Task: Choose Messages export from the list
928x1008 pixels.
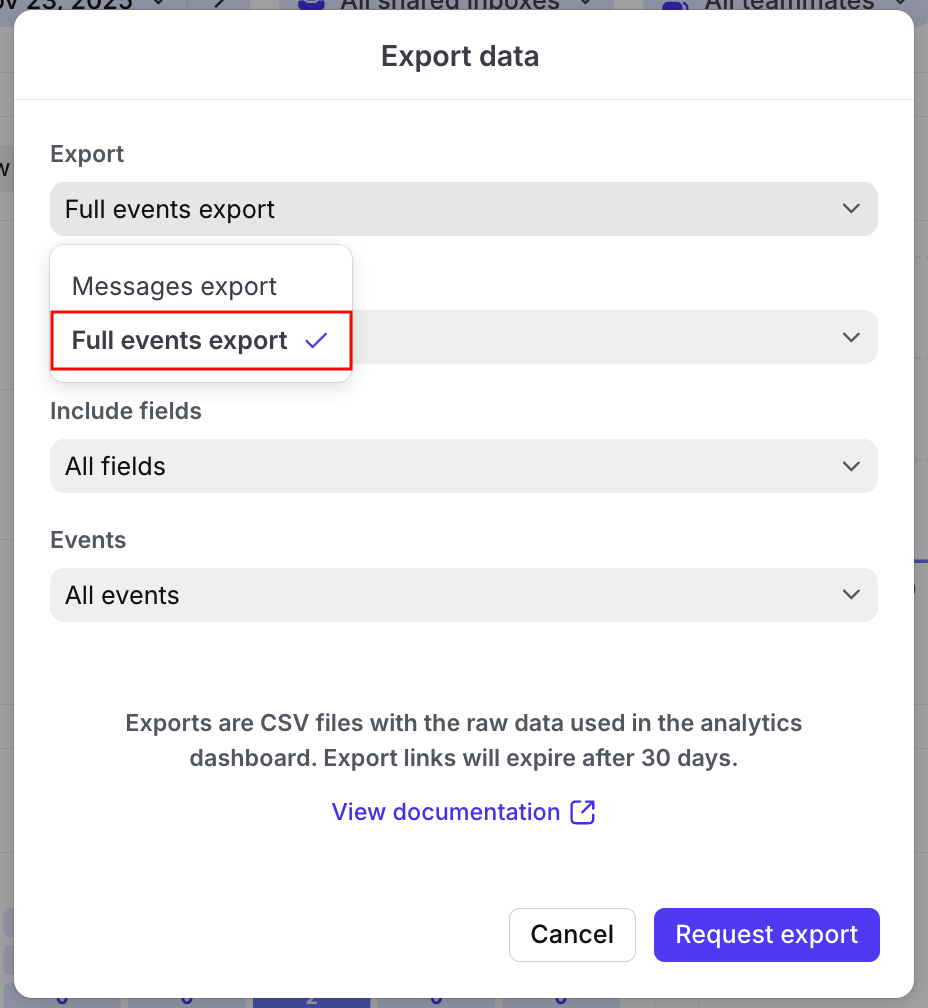Action: (x=174, y=287)
